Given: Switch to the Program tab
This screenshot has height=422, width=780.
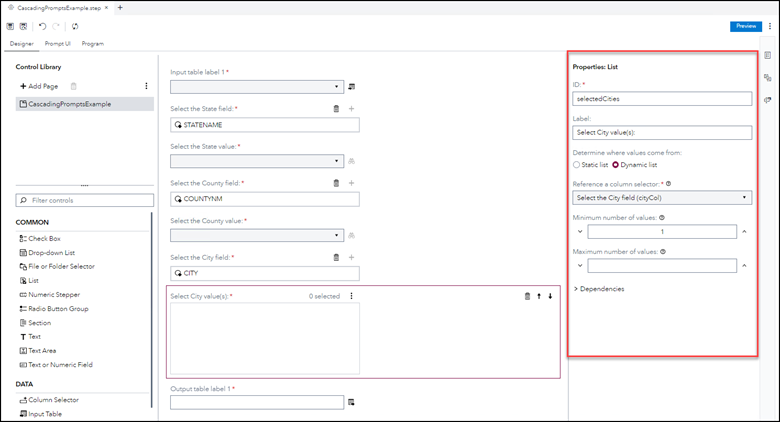Looking at the screenshot, I should pyautogui.click(x=93, y=44).
